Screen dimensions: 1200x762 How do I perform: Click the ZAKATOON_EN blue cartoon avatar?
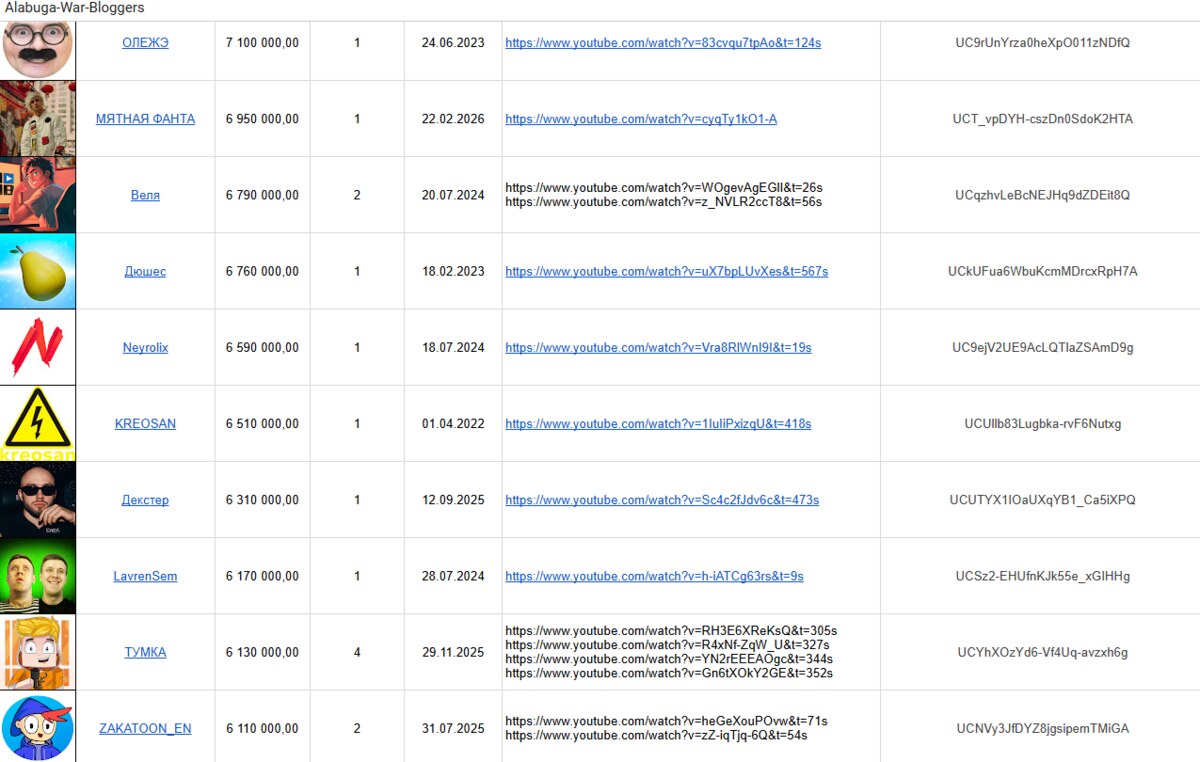coord(37,727)
